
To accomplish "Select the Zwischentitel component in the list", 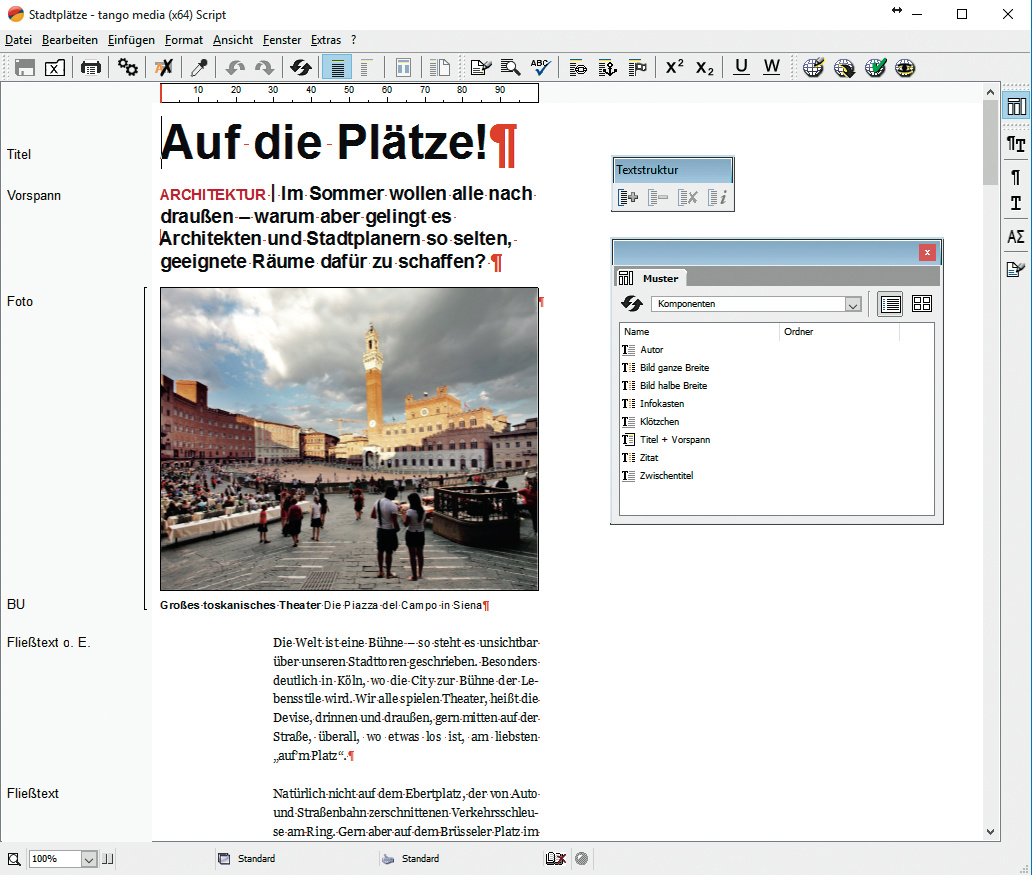I will [666, 476].
